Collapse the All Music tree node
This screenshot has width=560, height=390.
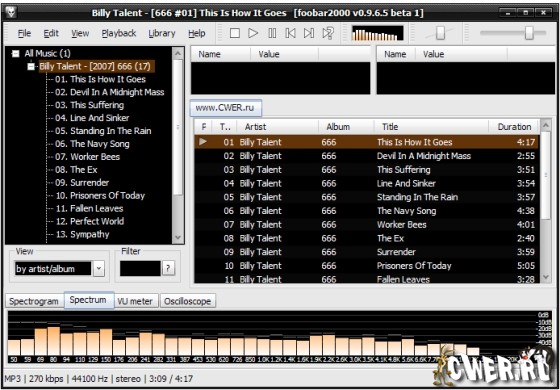pyautogui.click(x=15, y=54)
